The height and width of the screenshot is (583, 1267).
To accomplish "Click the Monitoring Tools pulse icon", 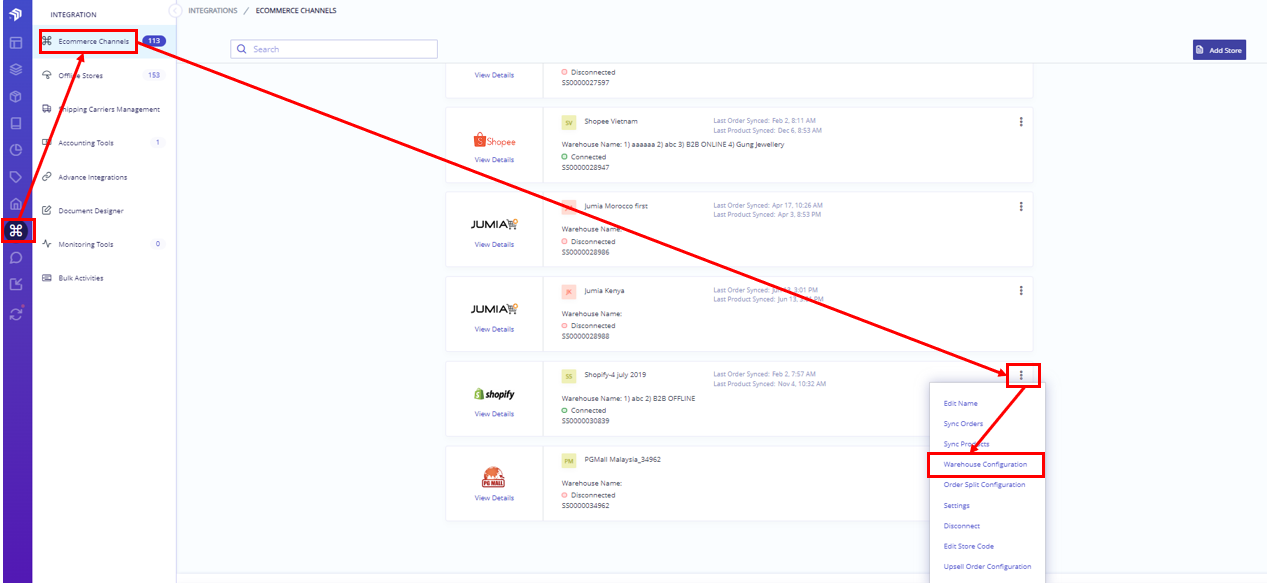I will point(47,244).
